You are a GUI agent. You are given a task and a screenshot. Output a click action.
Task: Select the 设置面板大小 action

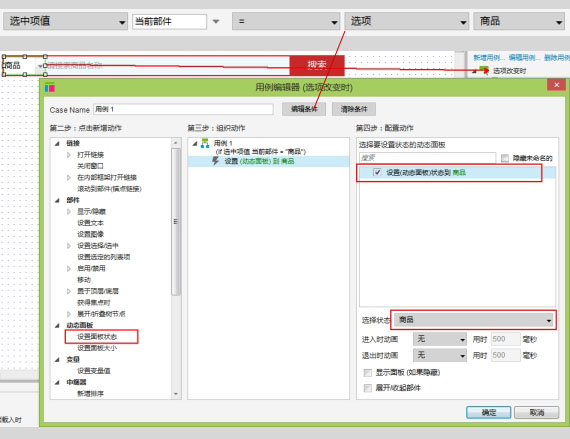(x=97, y=348)
